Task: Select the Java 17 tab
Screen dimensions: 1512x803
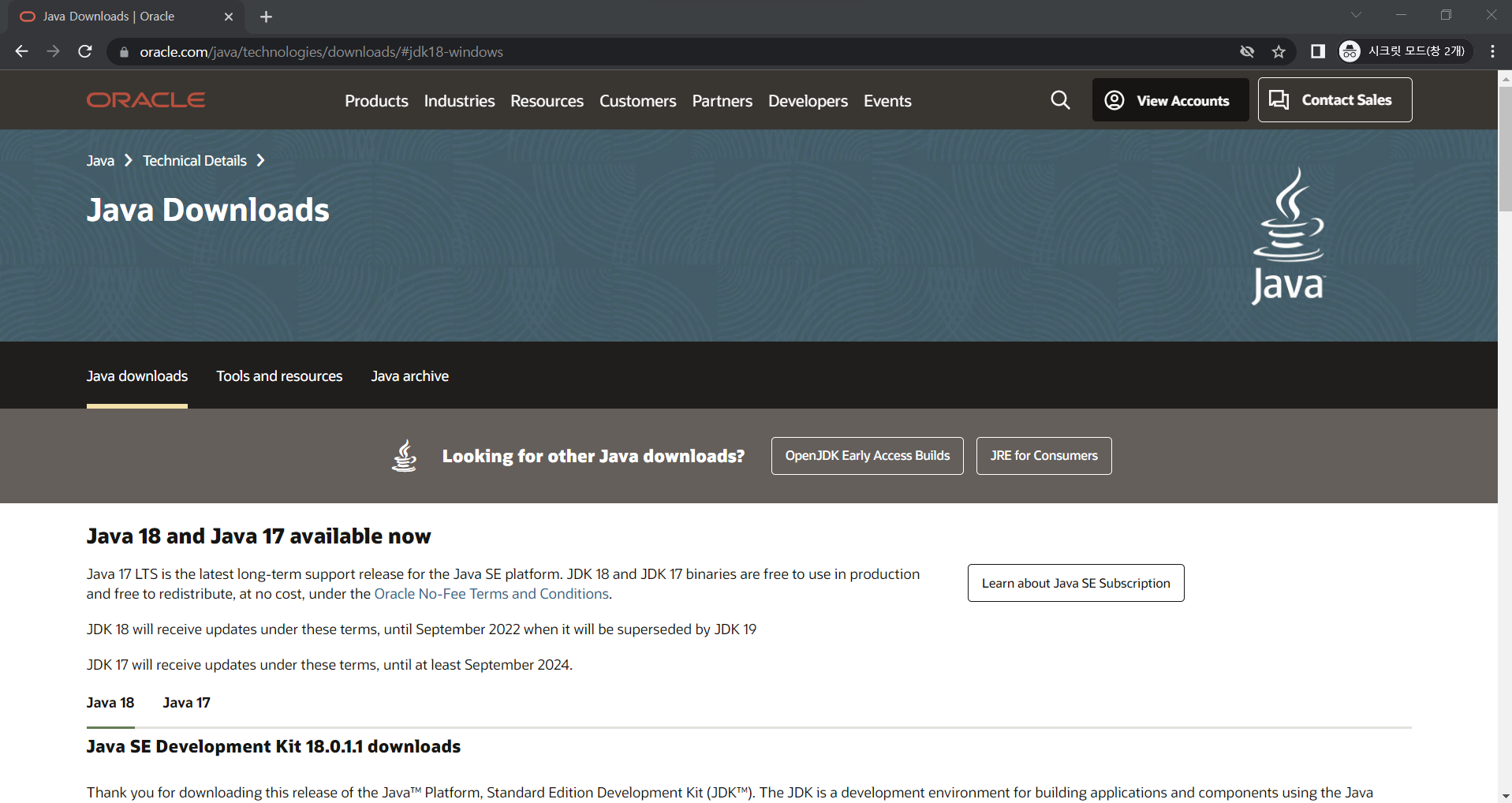Action: pyautogui.click(x=186, y=703)
